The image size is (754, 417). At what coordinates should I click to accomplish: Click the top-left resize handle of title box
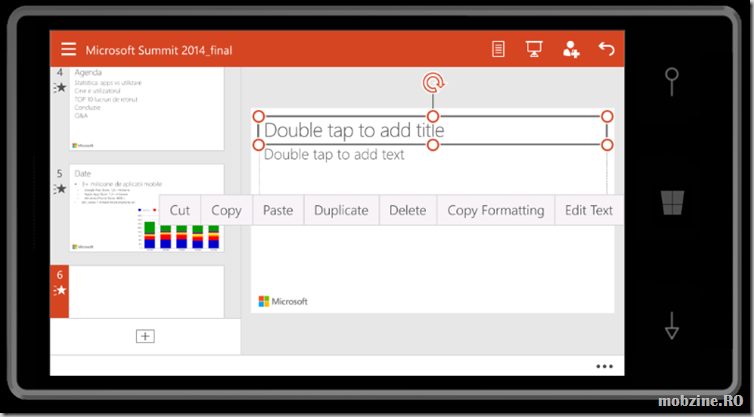259,116
